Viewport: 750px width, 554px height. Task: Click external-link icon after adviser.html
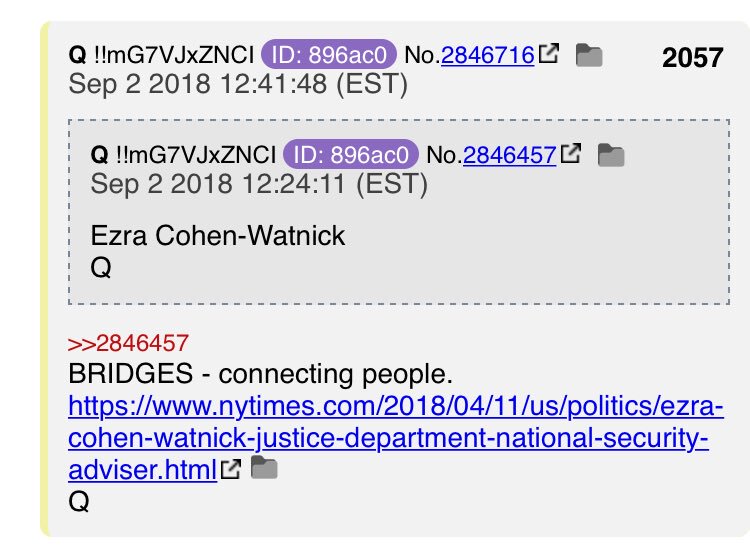click(231, 469)
